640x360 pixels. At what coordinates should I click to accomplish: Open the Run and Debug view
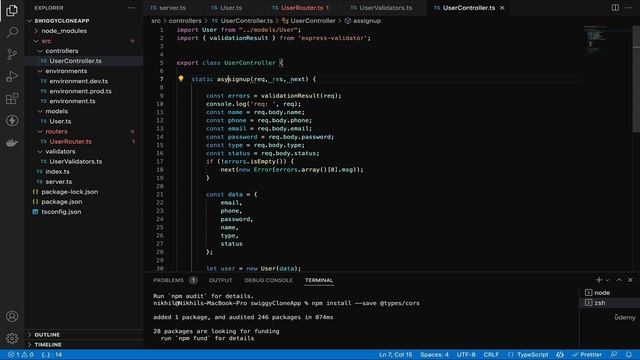coord(12,76)
